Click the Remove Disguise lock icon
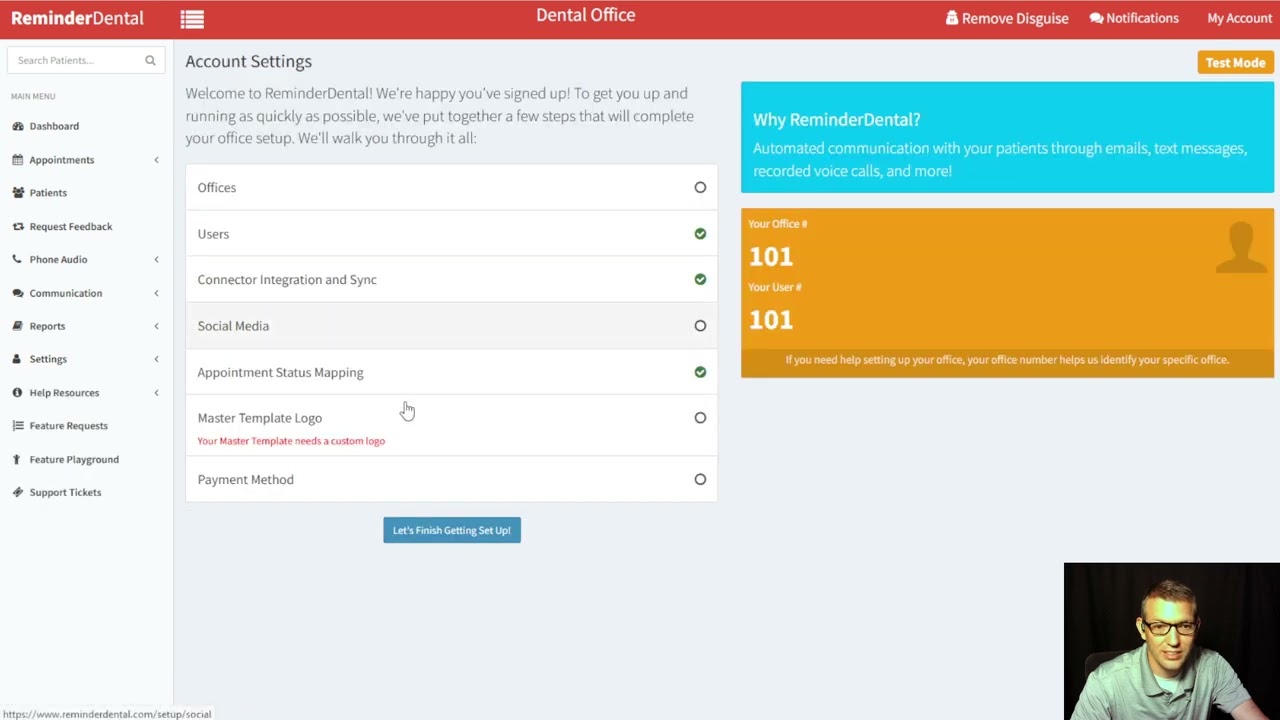The height and width of the screenshot is (720, 1280). click(x=951, y=18)
